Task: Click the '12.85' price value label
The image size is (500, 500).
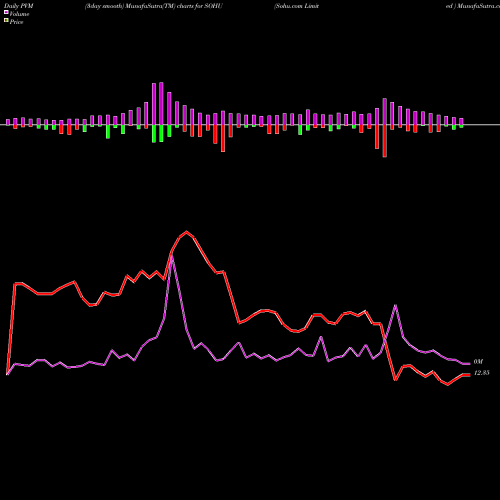Action: pos(481,373)
